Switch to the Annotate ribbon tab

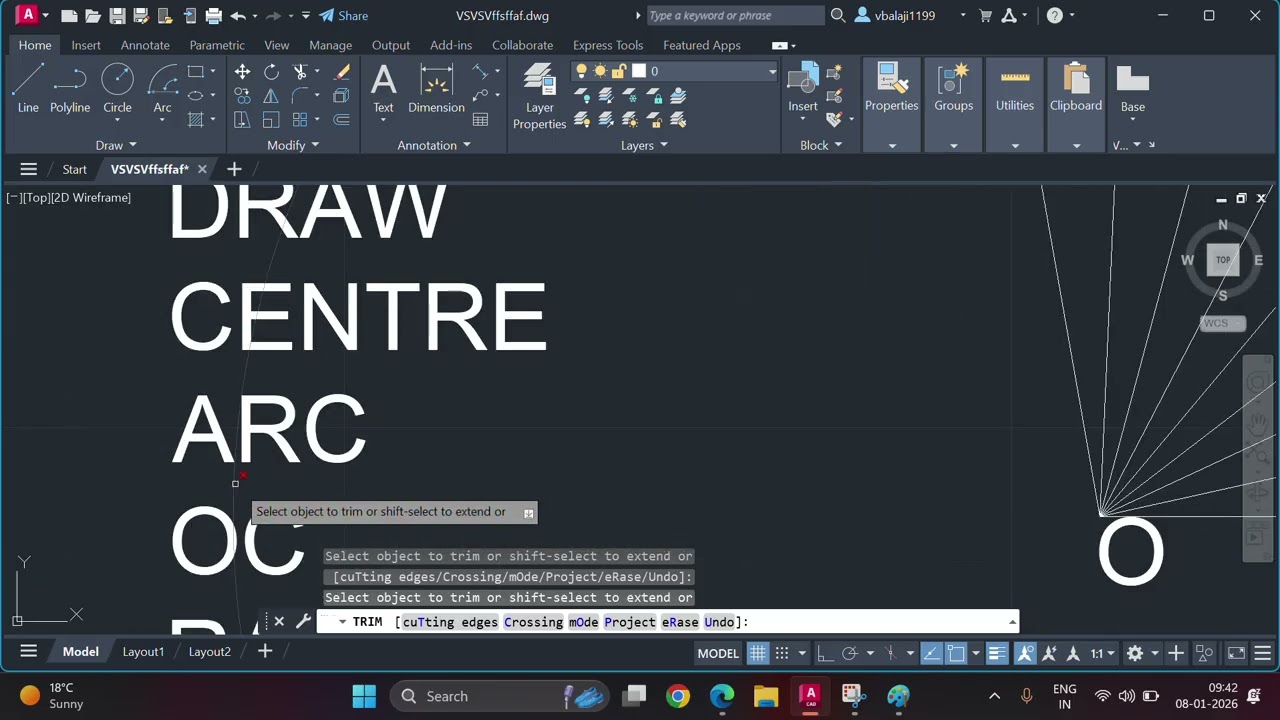[x=145, y=45]
